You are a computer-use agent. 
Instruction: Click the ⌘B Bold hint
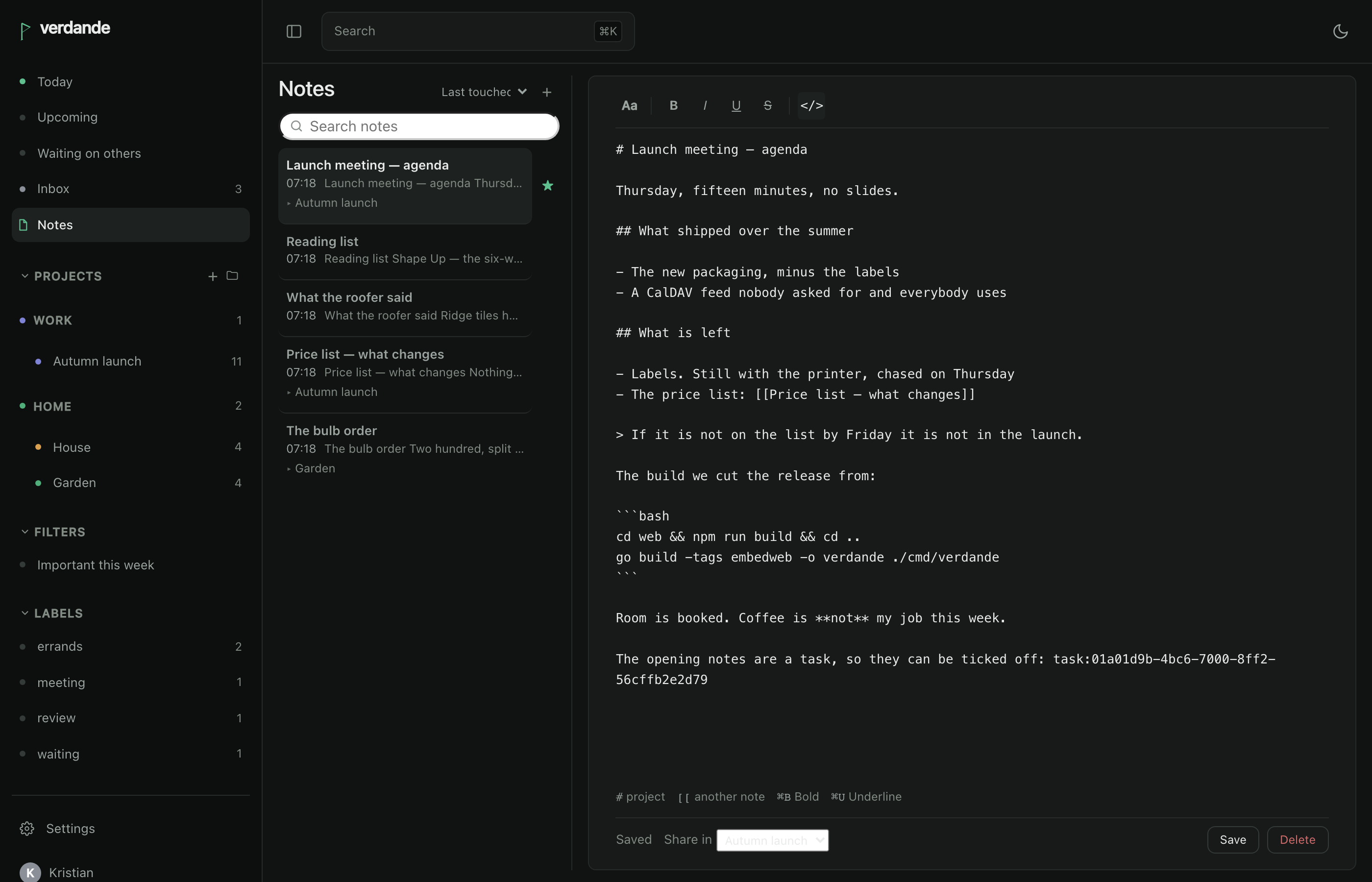pos(798,797)
